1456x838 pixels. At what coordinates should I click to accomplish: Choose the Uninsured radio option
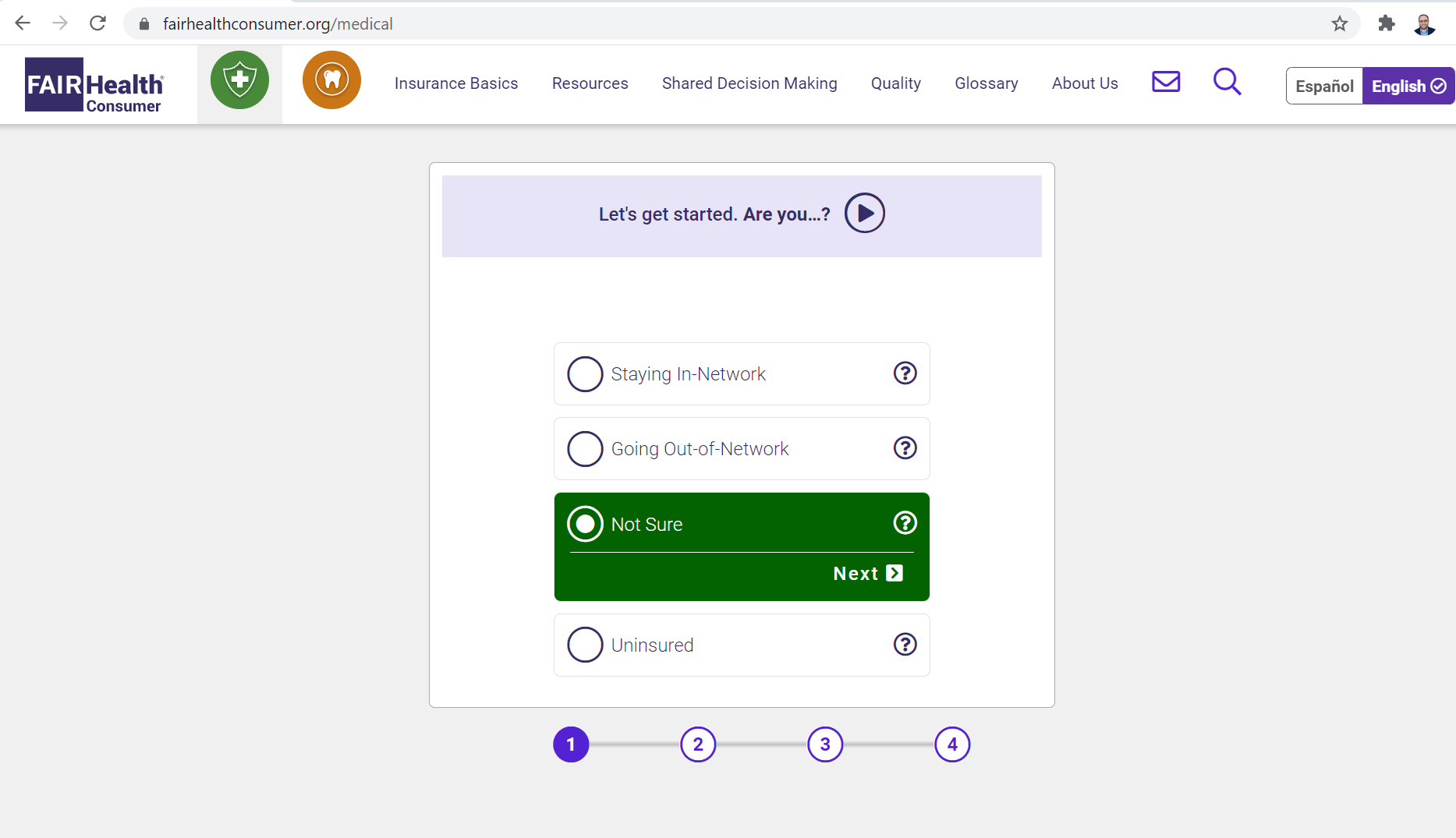pos(585,645)
